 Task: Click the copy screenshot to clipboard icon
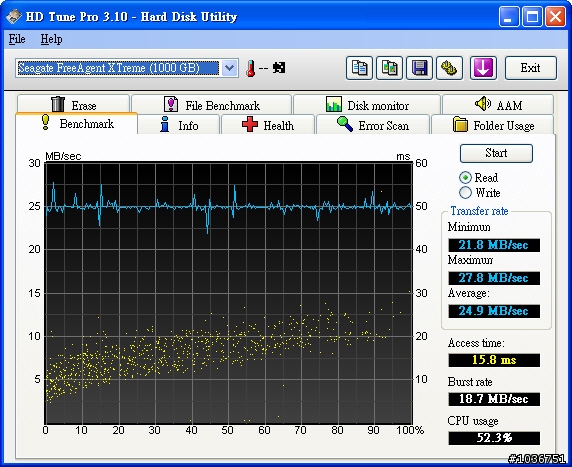click(390, 68)
